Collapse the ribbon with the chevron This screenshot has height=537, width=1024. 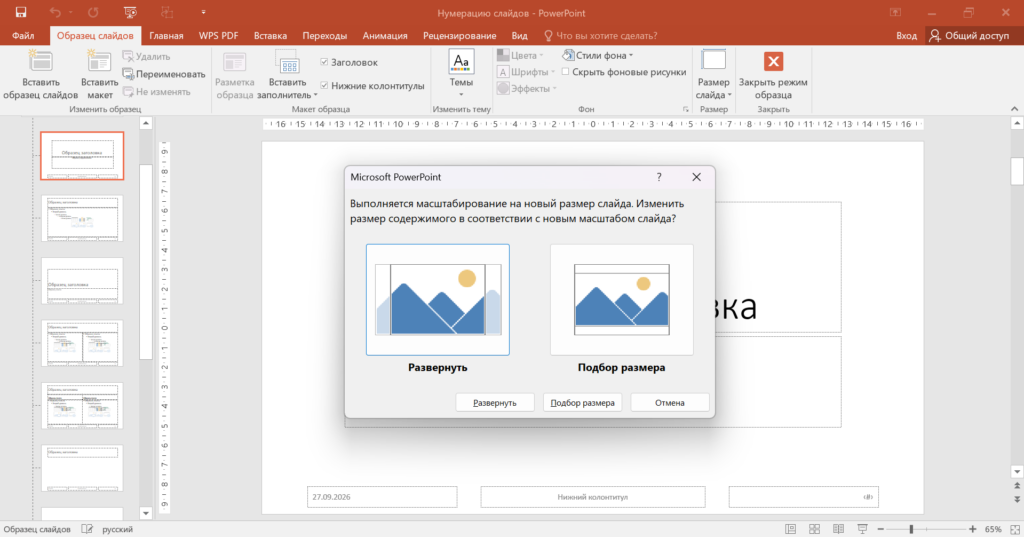pos(1014,109)
